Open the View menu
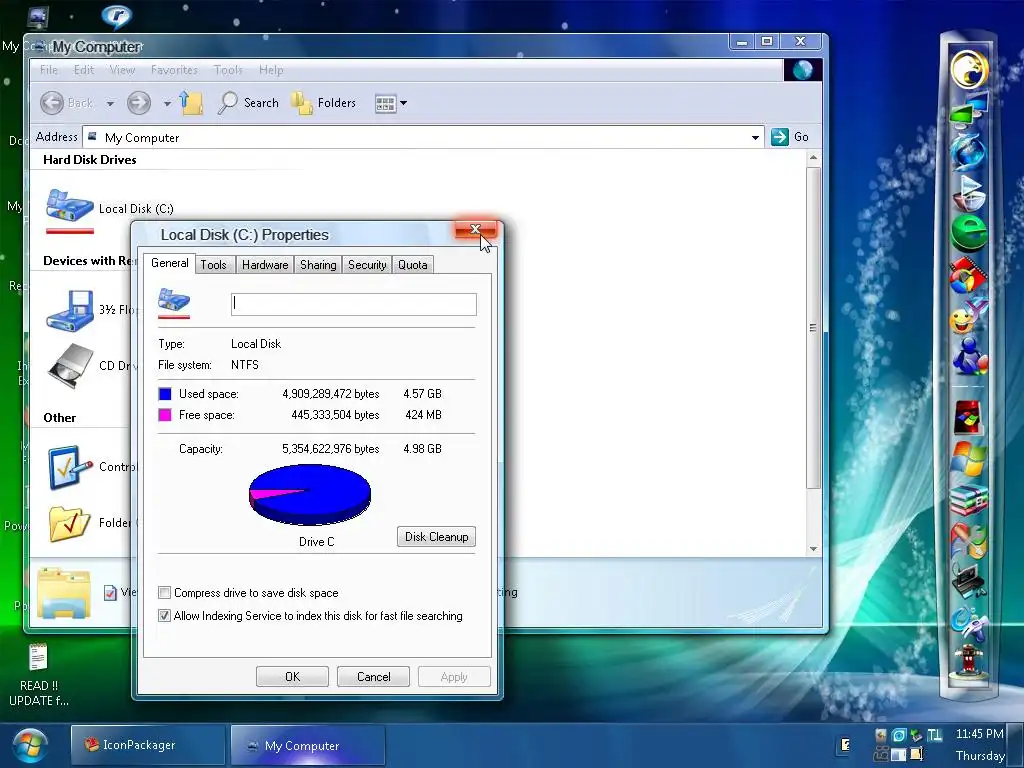Screen dimensions: 1024x768 click(122, 70)
